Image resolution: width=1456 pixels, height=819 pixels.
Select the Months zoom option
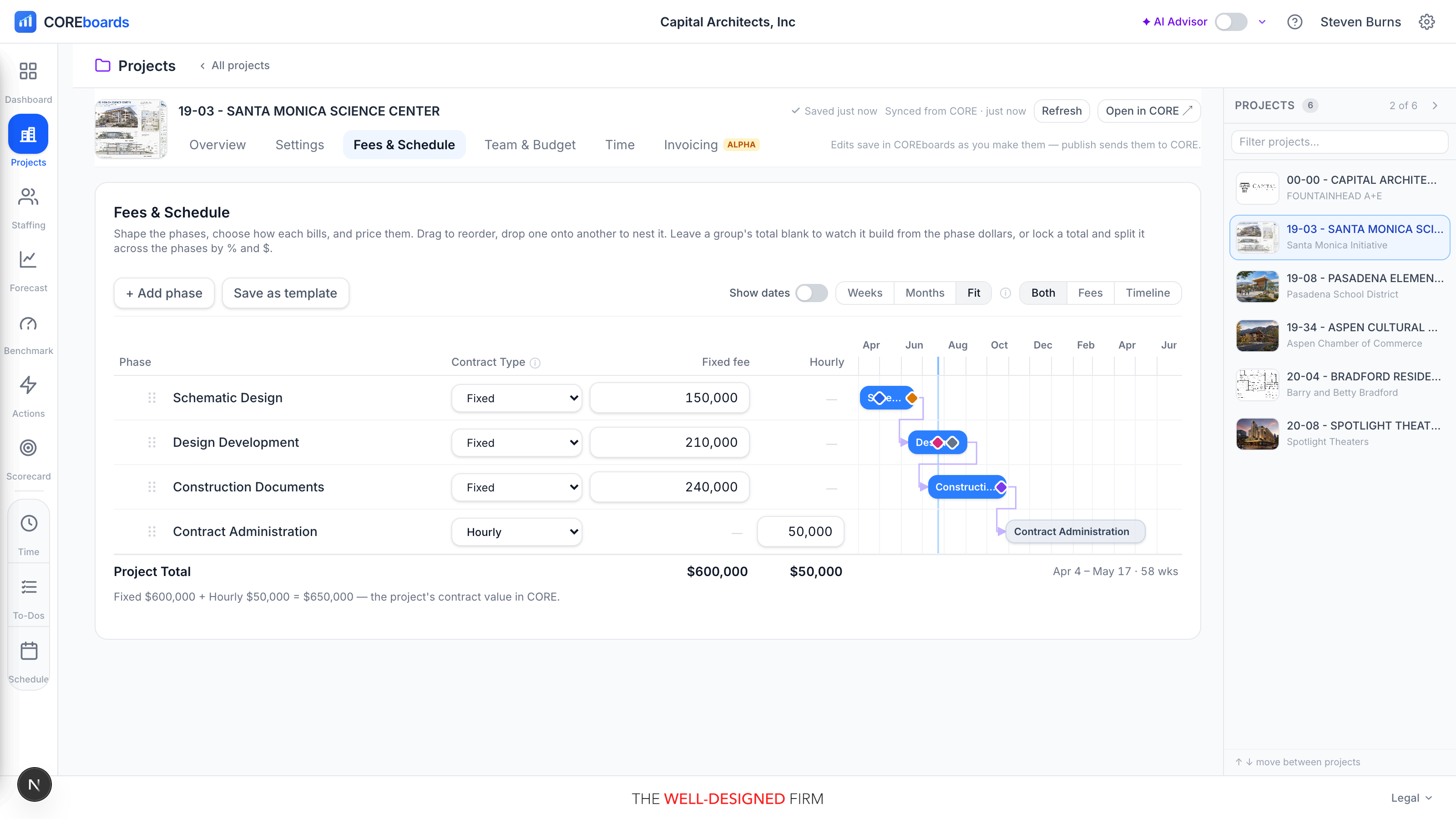pos(925,293)
